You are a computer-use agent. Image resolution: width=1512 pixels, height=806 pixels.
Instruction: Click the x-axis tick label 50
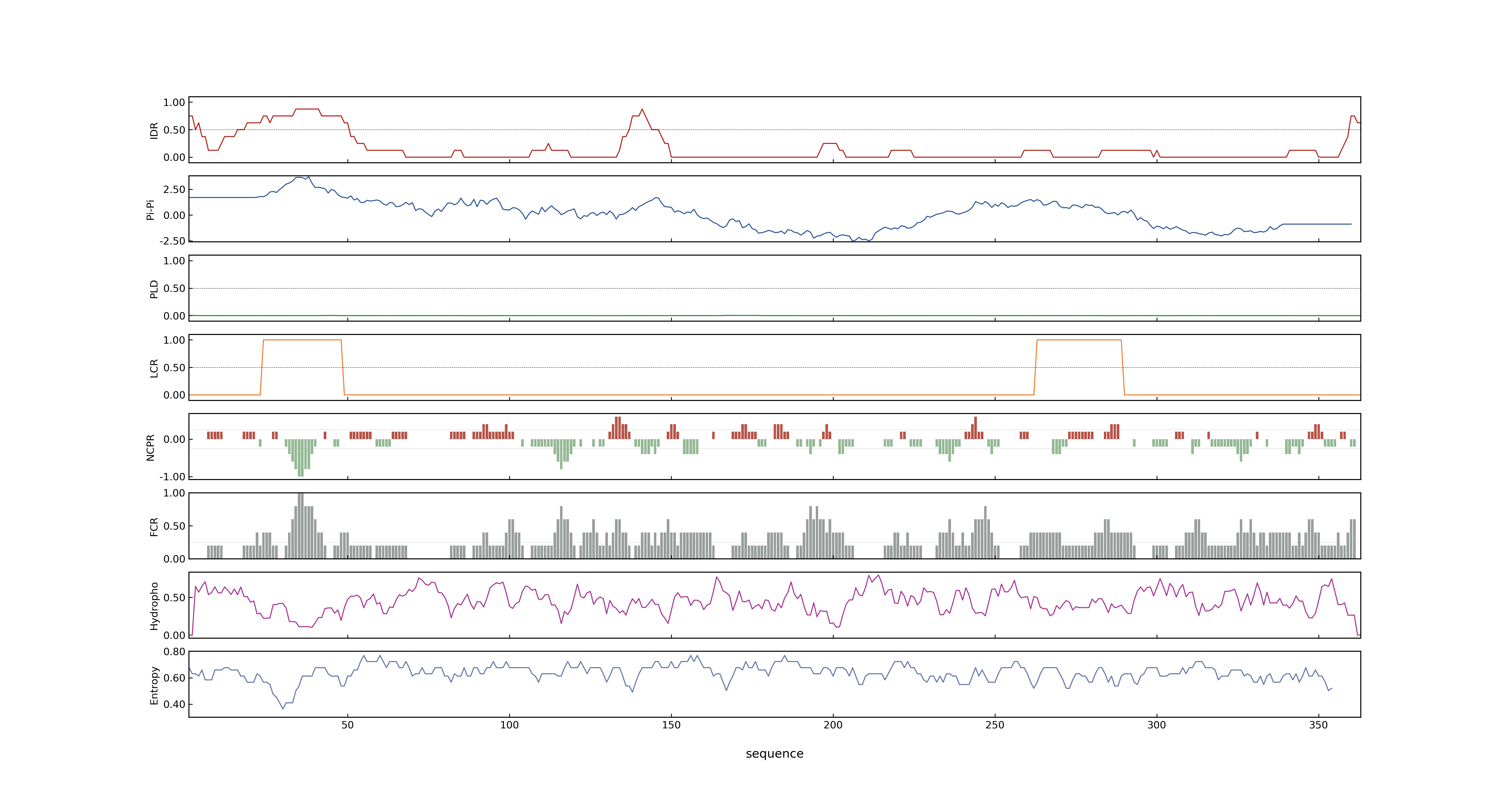pos(347,725)
